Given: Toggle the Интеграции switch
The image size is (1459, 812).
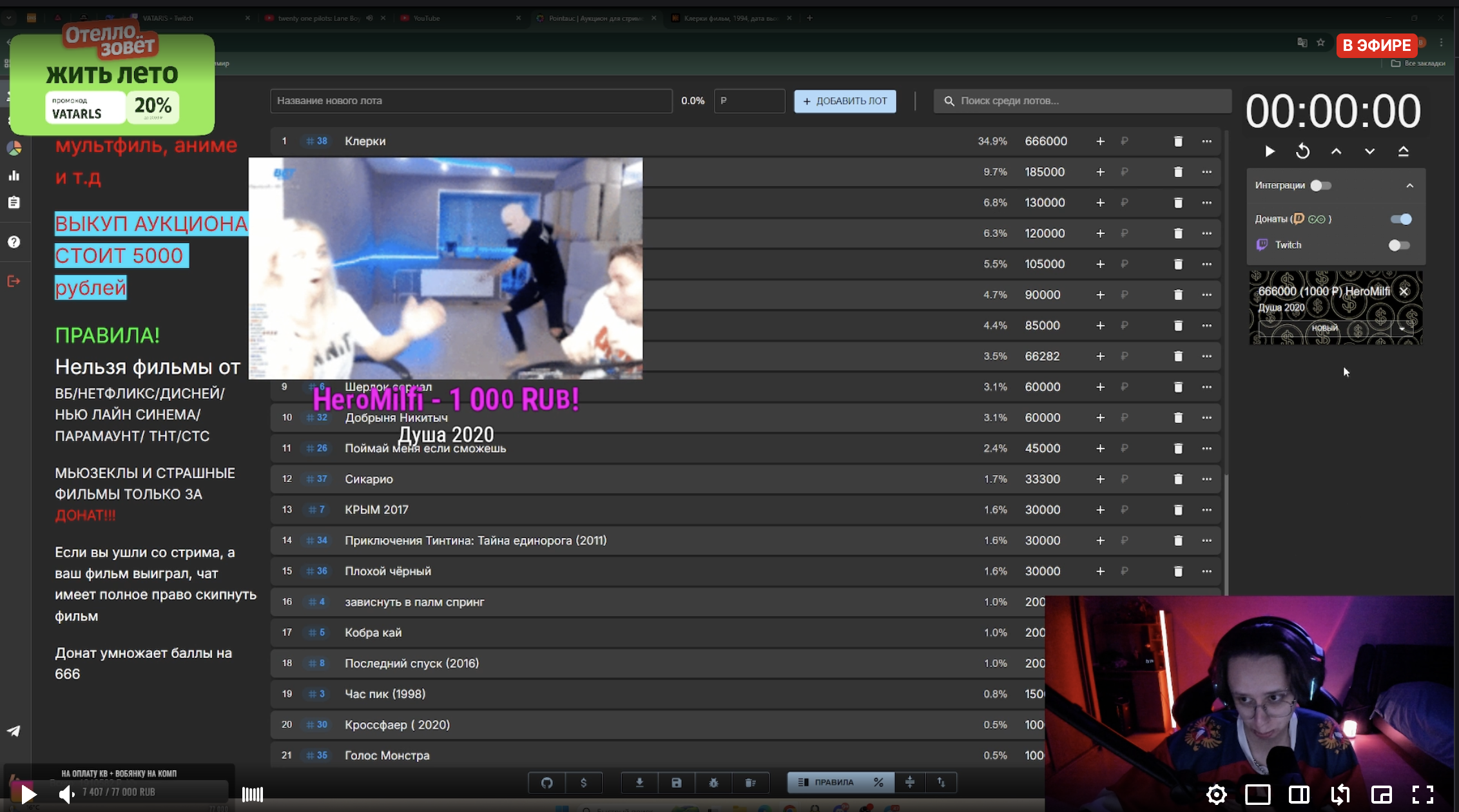Looking at the screenshot, I should (x=1320, y=186).
